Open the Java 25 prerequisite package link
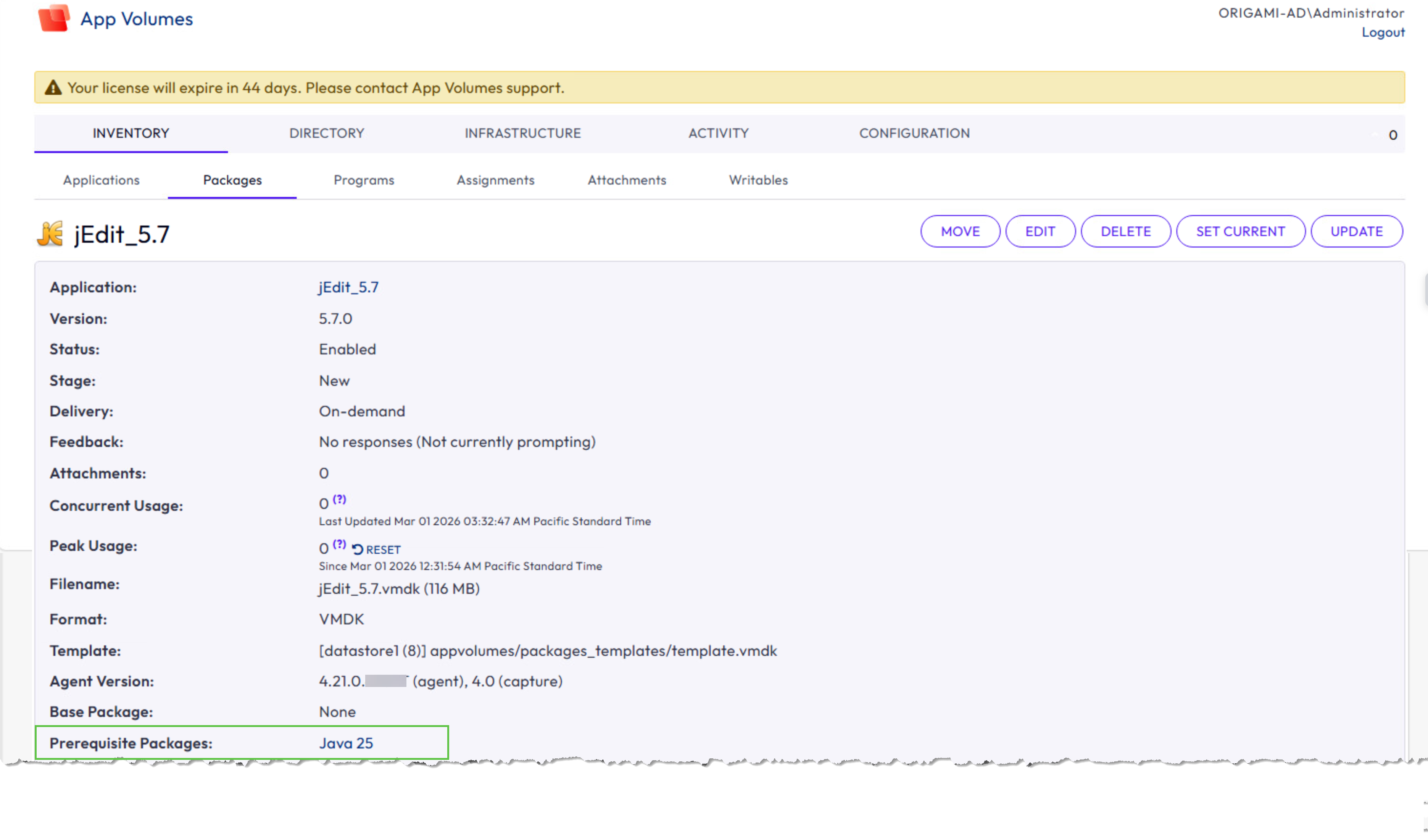This screenshot has height=840, width=1428. pos(346,743)
